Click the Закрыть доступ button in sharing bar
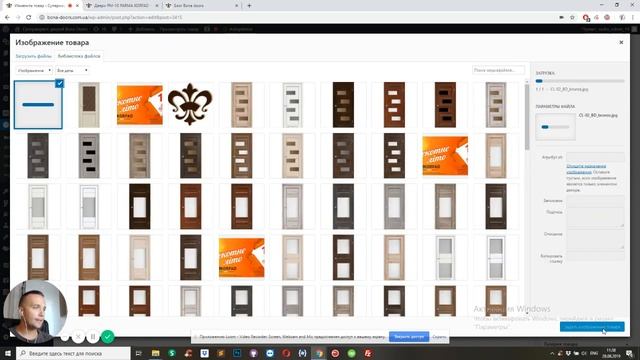The image size is (640, 360). coord(409,337)
